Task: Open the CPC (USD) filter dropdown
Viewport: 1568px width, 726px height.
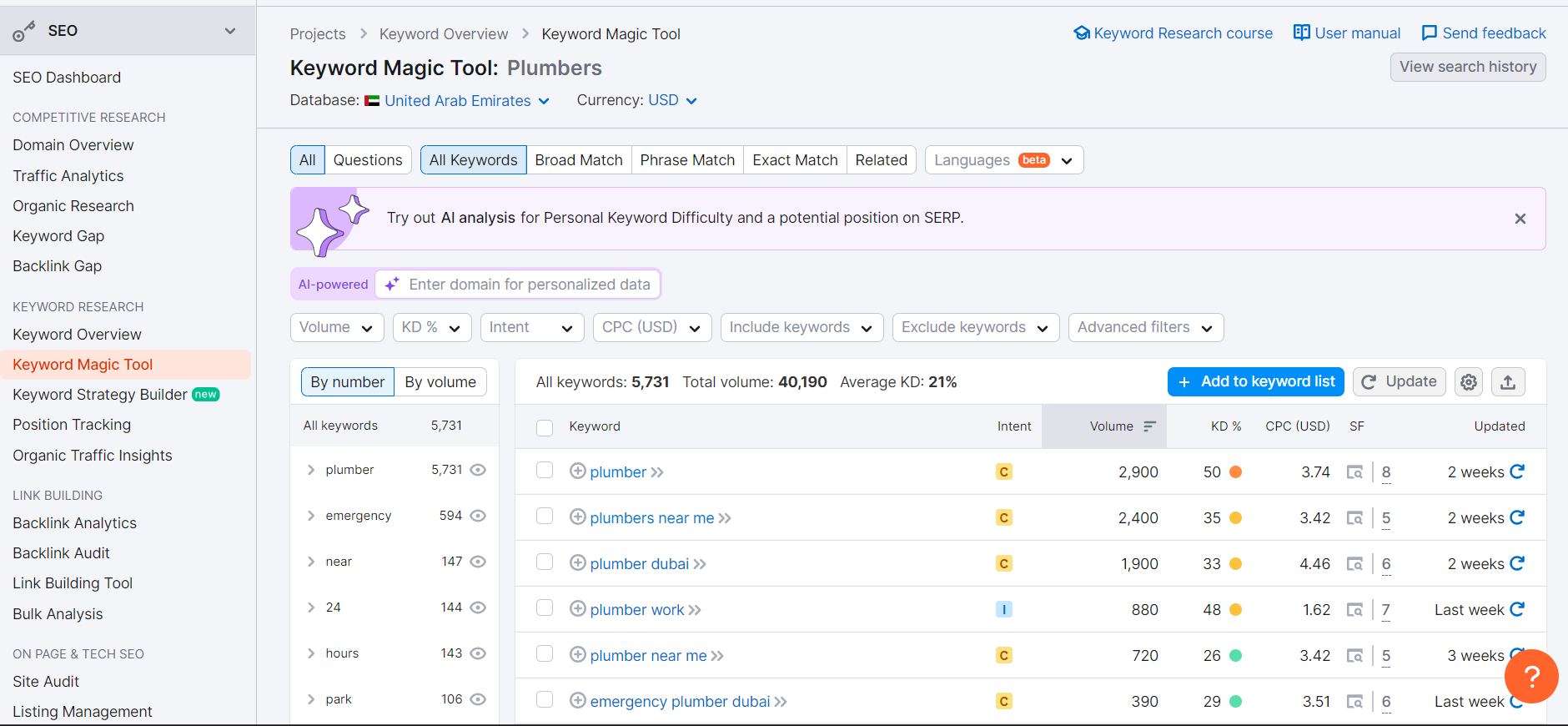Action: point(652,327)
